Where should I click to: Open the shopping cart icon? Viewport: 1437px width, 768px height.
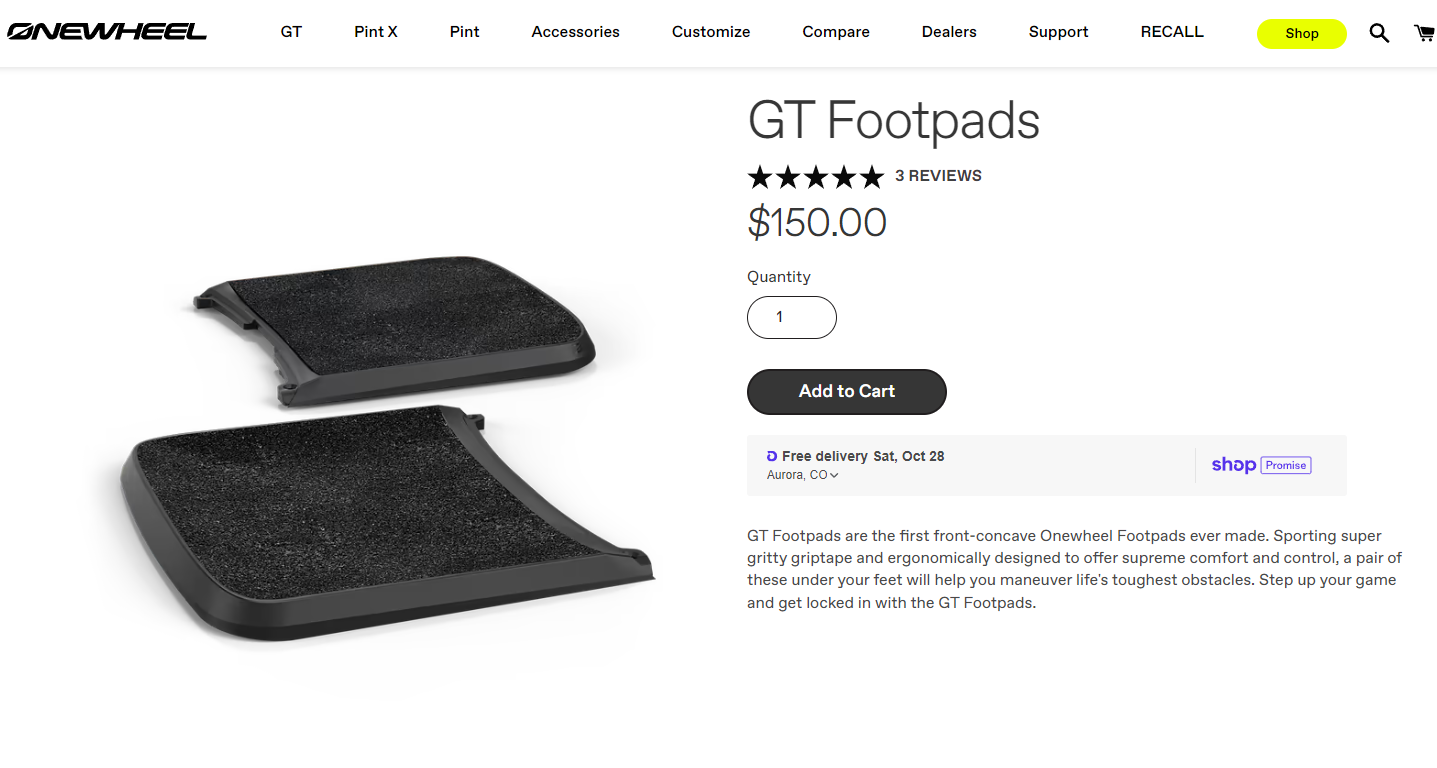click(x=1425, y=33)
